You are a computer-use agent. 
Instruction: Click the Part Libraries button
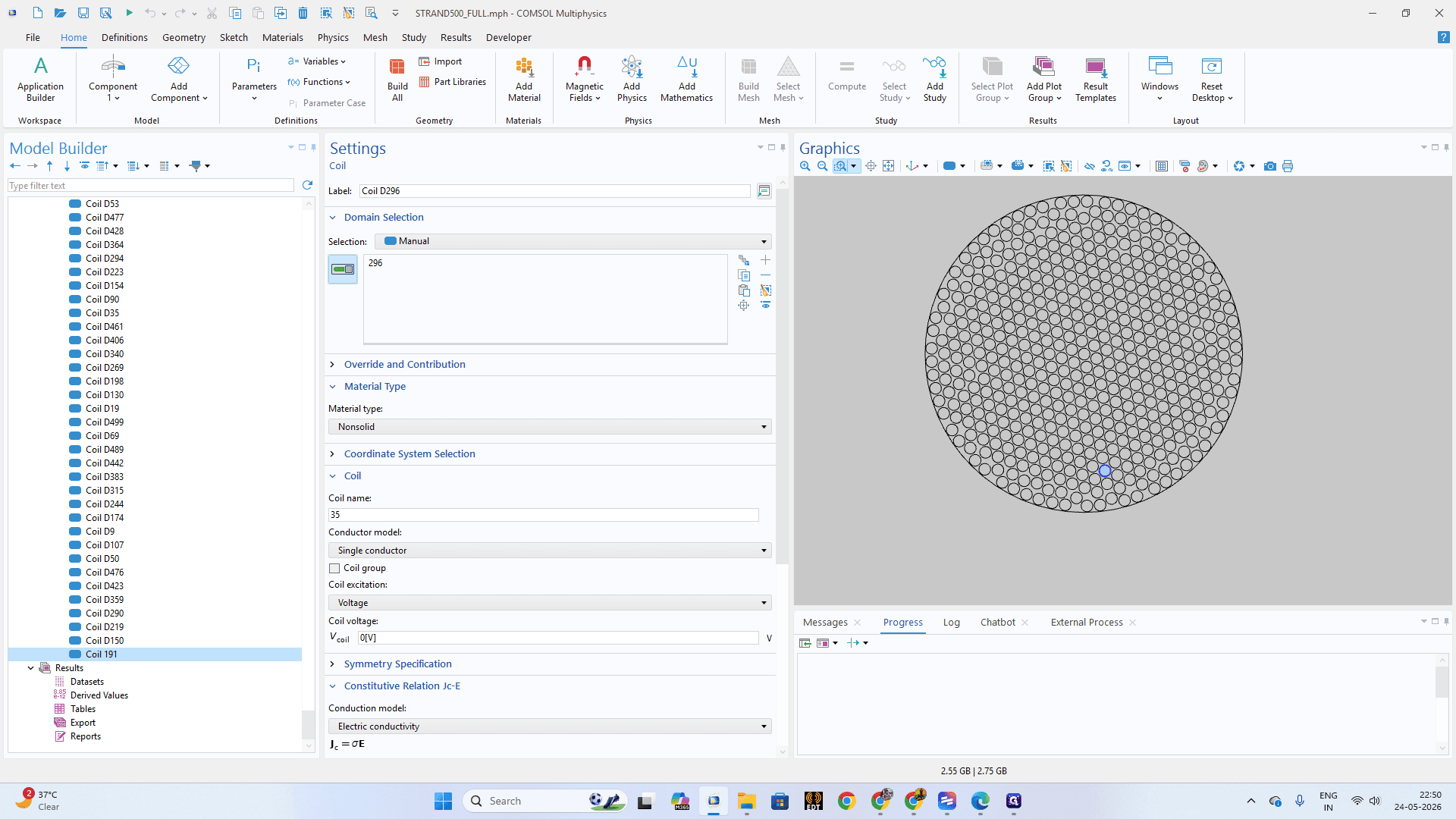coord(452,82)
